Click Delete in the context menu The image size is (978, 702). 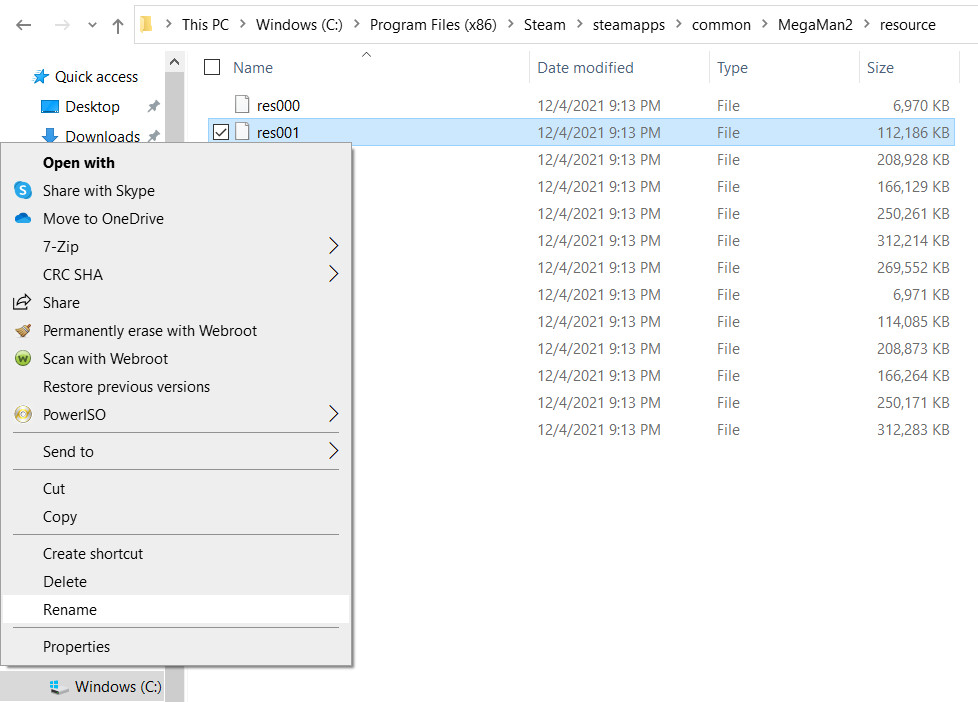(x=65, y=582)
